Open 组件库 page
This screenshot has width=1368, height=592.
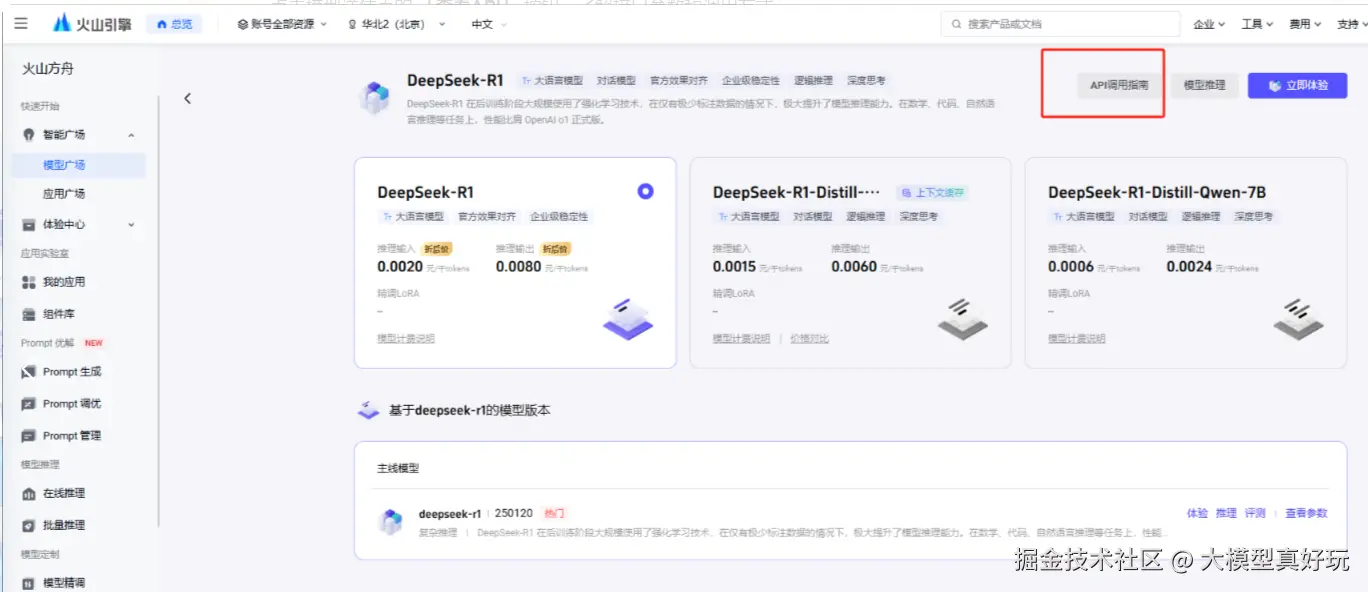point(59,314)
